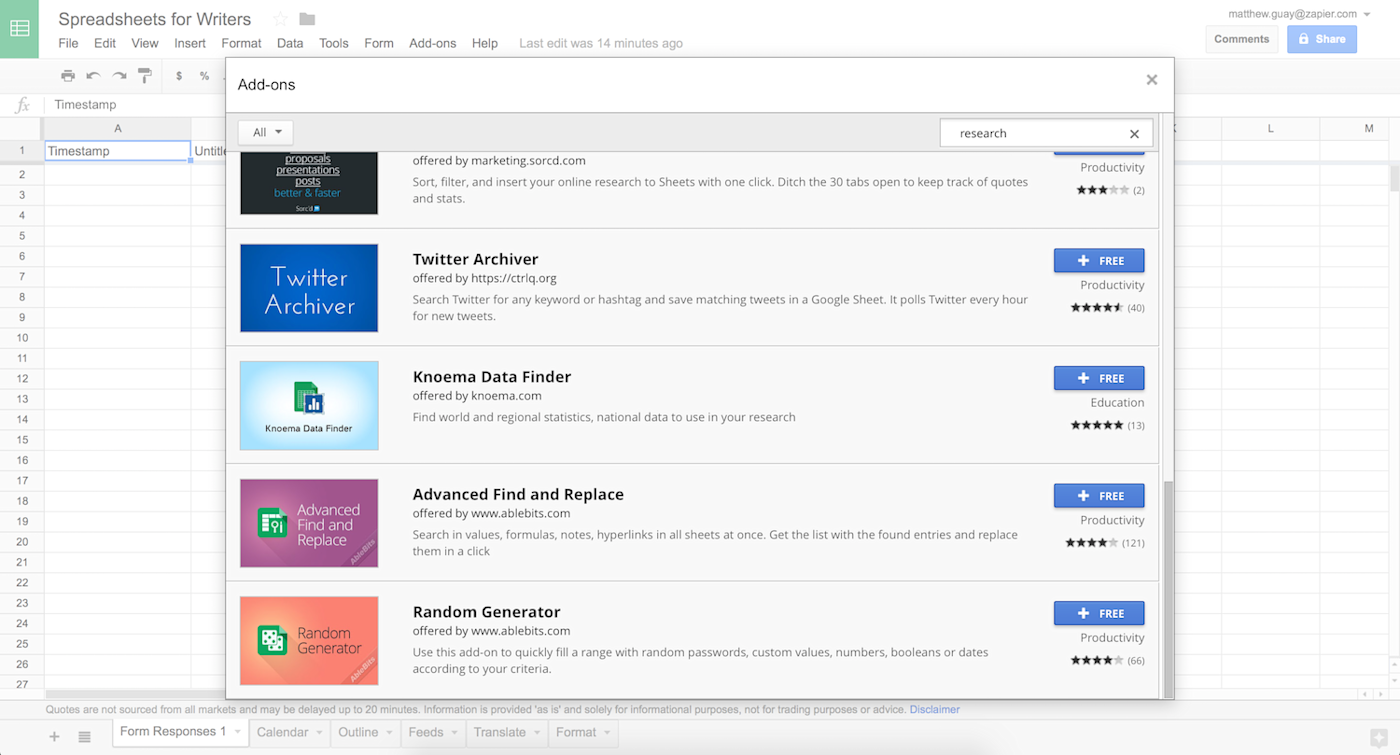Format as currency with dollar button

tap(179, 76)
